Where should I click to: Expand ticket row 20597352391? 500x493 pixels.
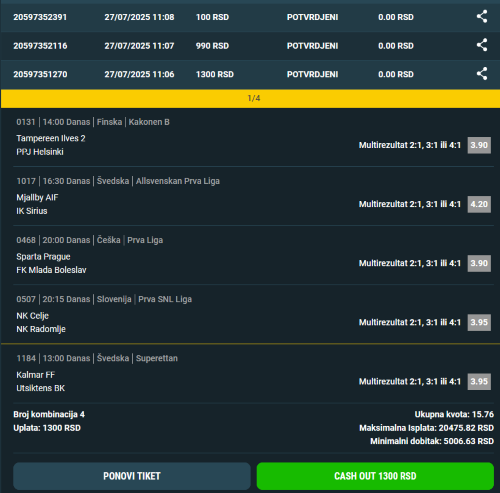(x=250, y=17)
